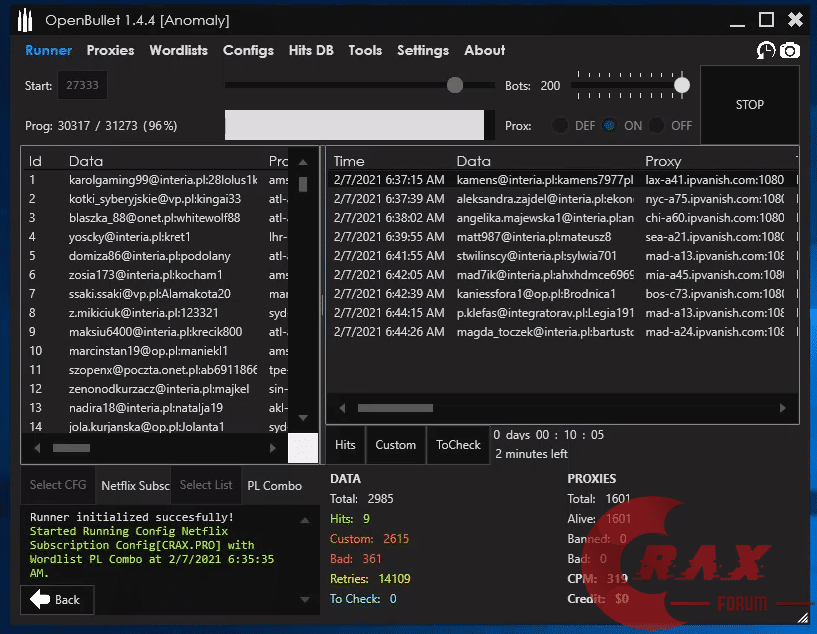
Task: Click the log panel scroll up arrow
Action: coord(305,520)
